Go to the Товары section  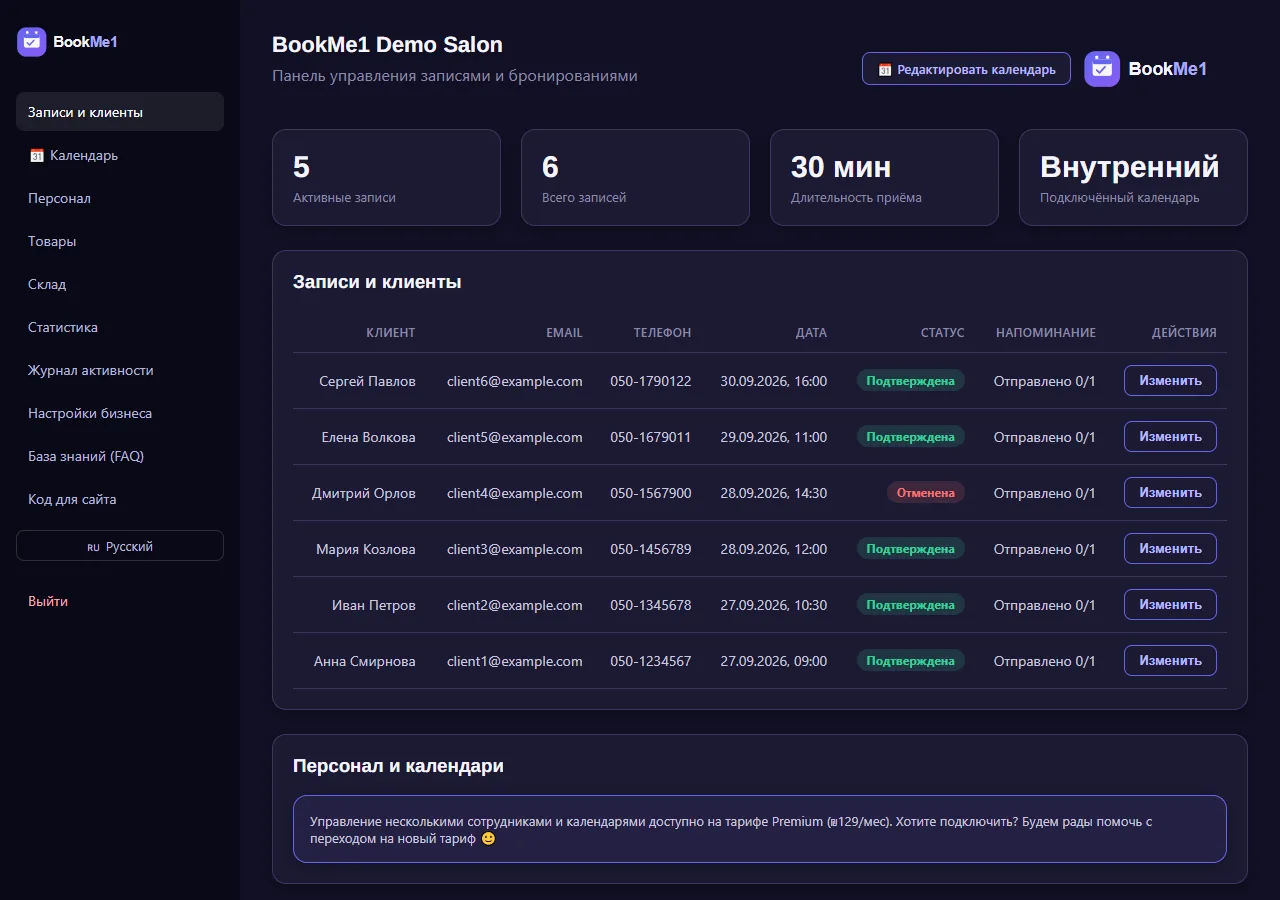pos(120,241)
